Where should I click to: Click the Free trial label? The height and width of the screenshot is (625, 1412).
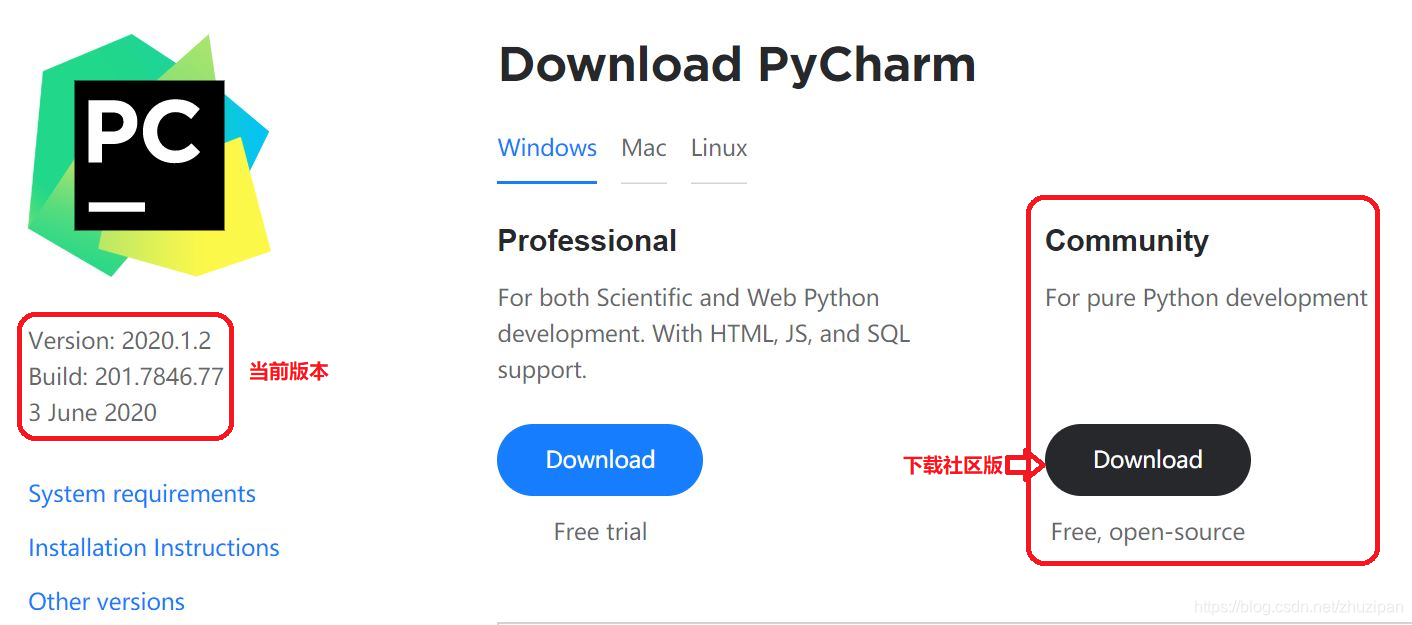600,532
